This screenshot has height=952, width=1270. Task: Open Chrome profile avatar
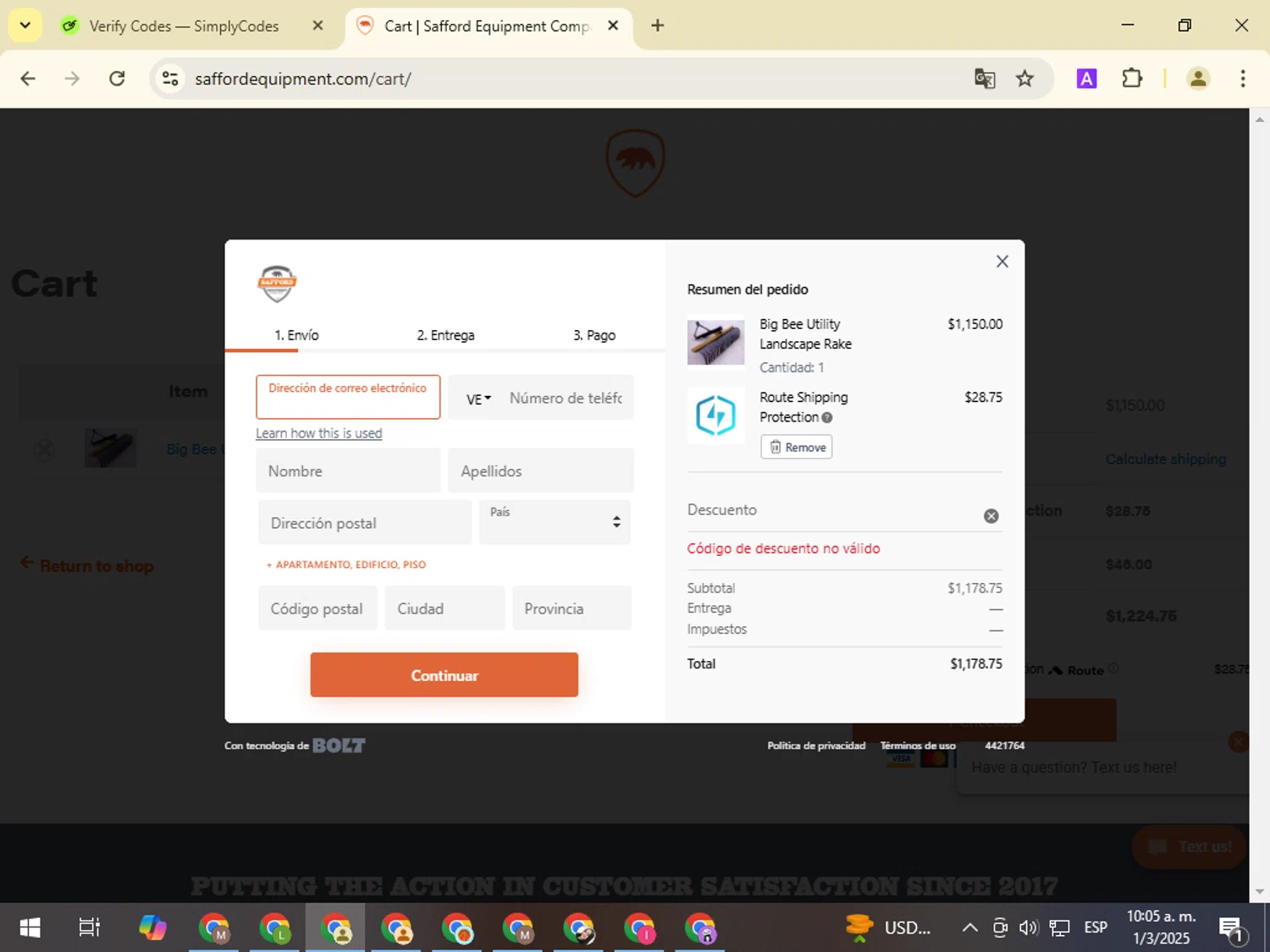pos(1198,79)
